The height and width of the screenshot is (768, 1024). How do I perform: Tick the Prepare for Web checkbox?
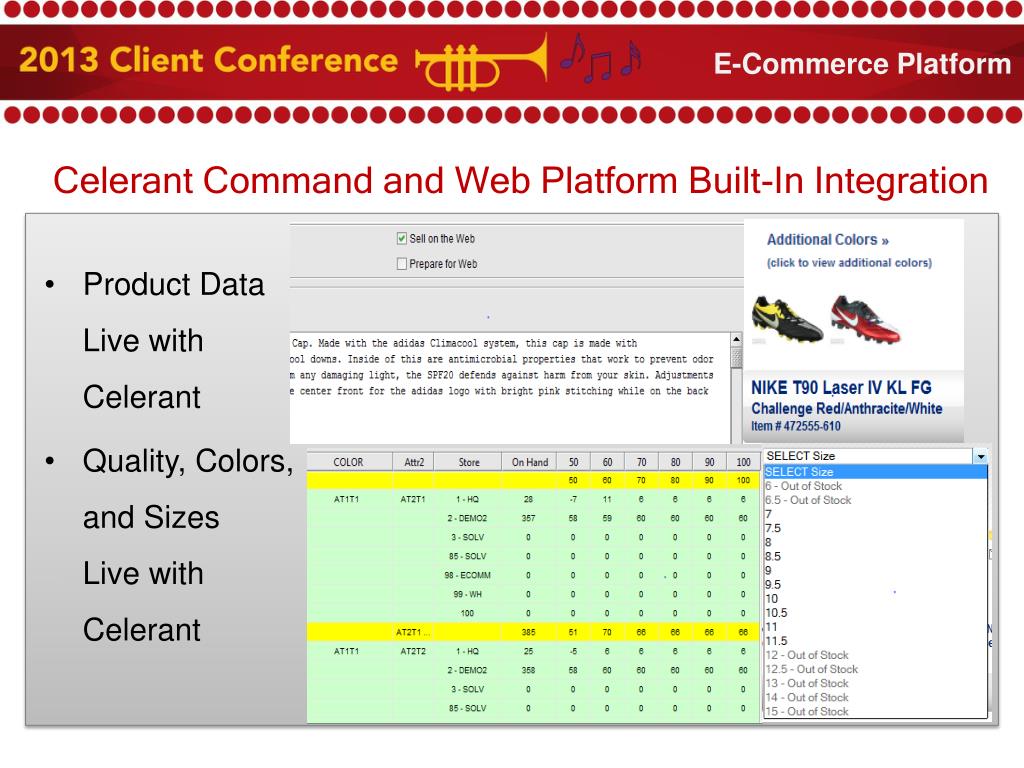click(x=402, y=264)
